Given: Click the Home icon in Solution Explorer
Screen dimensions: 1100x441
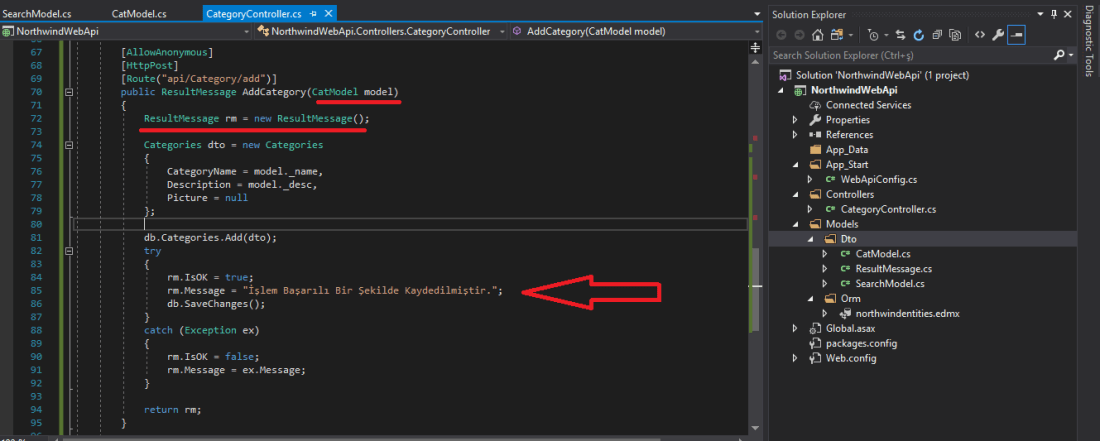Looking at the screenshot, I should 818,34.
